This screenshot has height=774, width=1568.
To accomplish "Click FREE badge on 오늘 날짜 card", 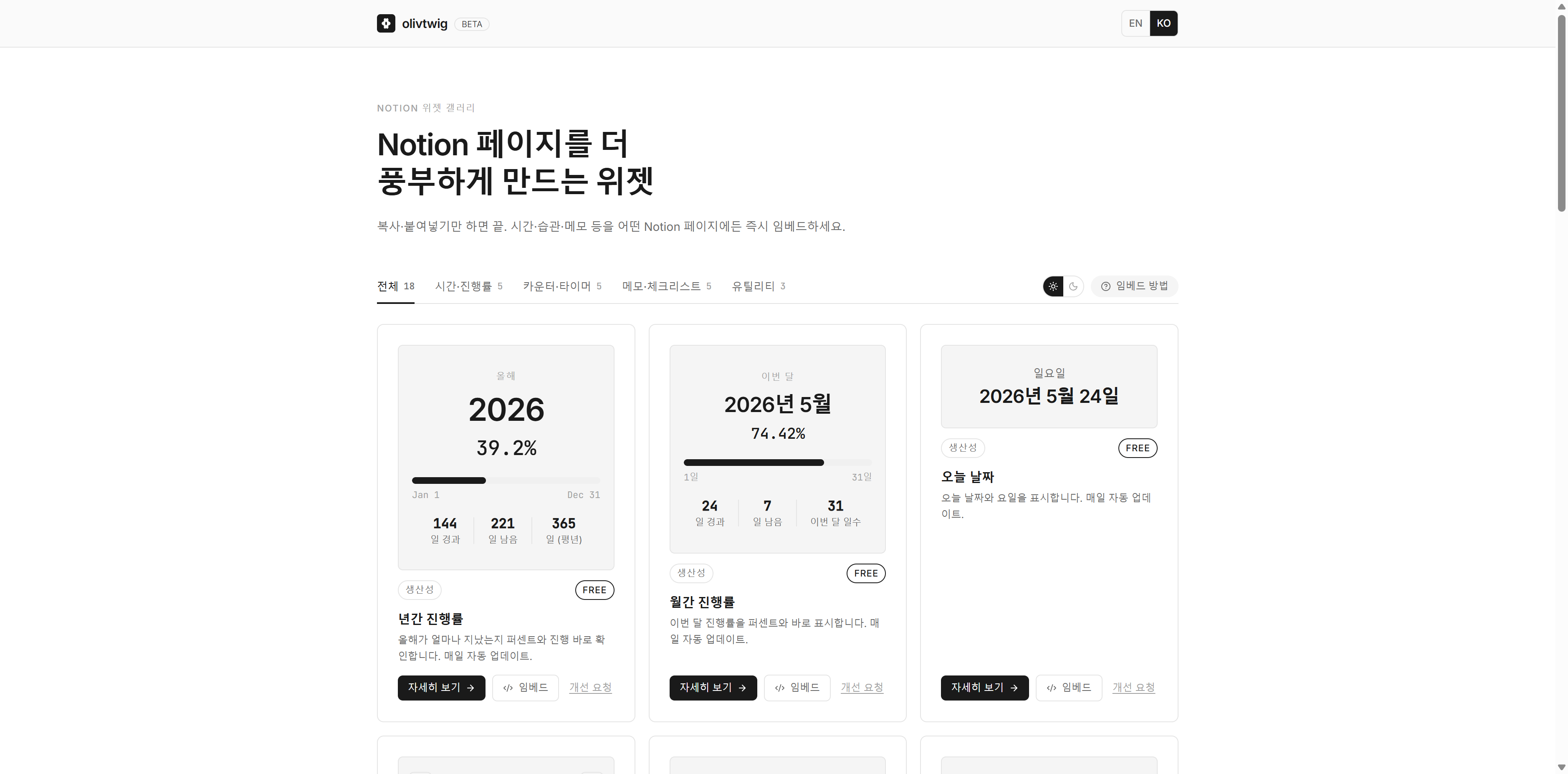I will pyautogui.click(x=1137, y=448).
